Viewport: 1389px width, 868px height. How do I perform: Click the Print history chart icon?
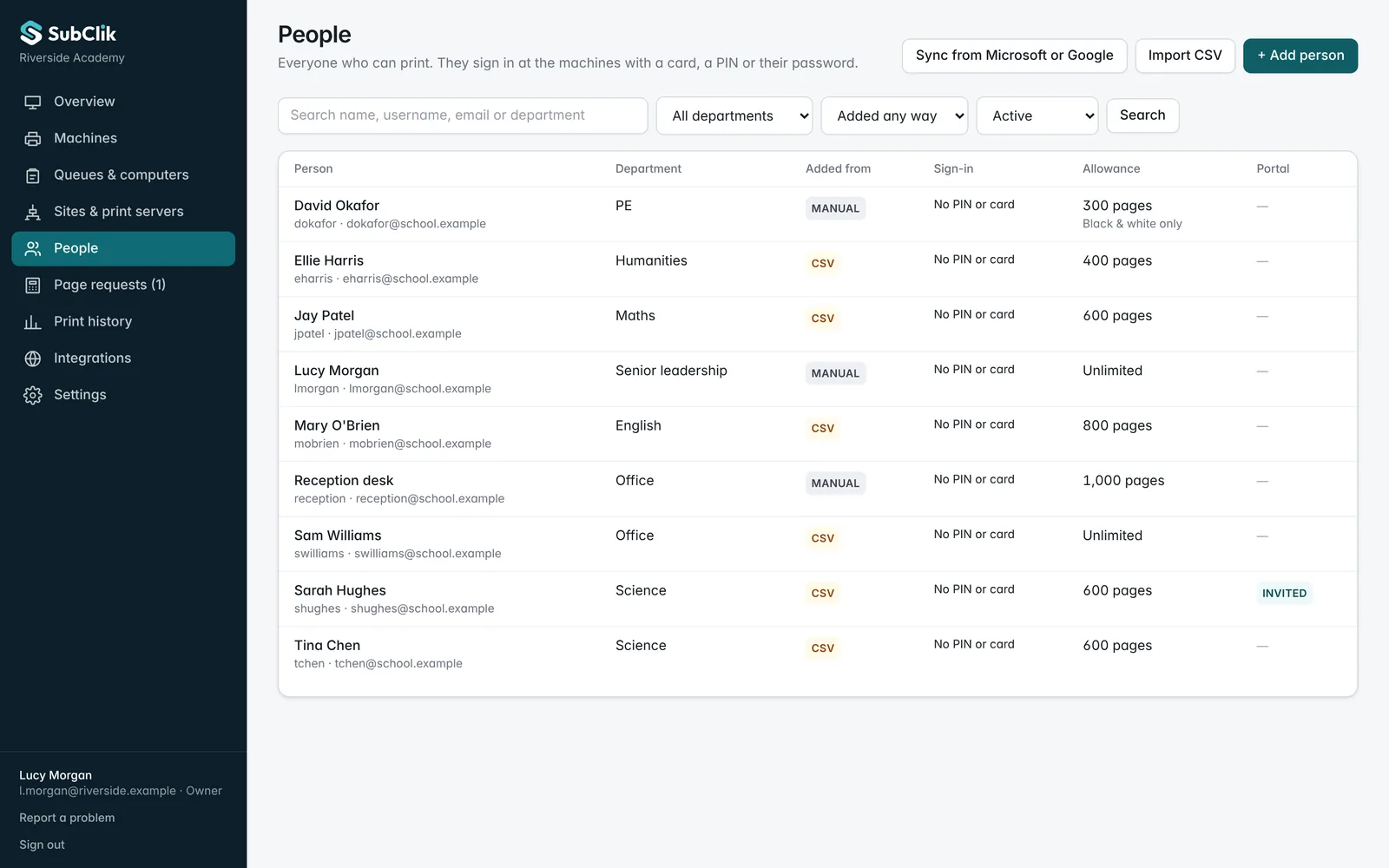tap(33, 322)
